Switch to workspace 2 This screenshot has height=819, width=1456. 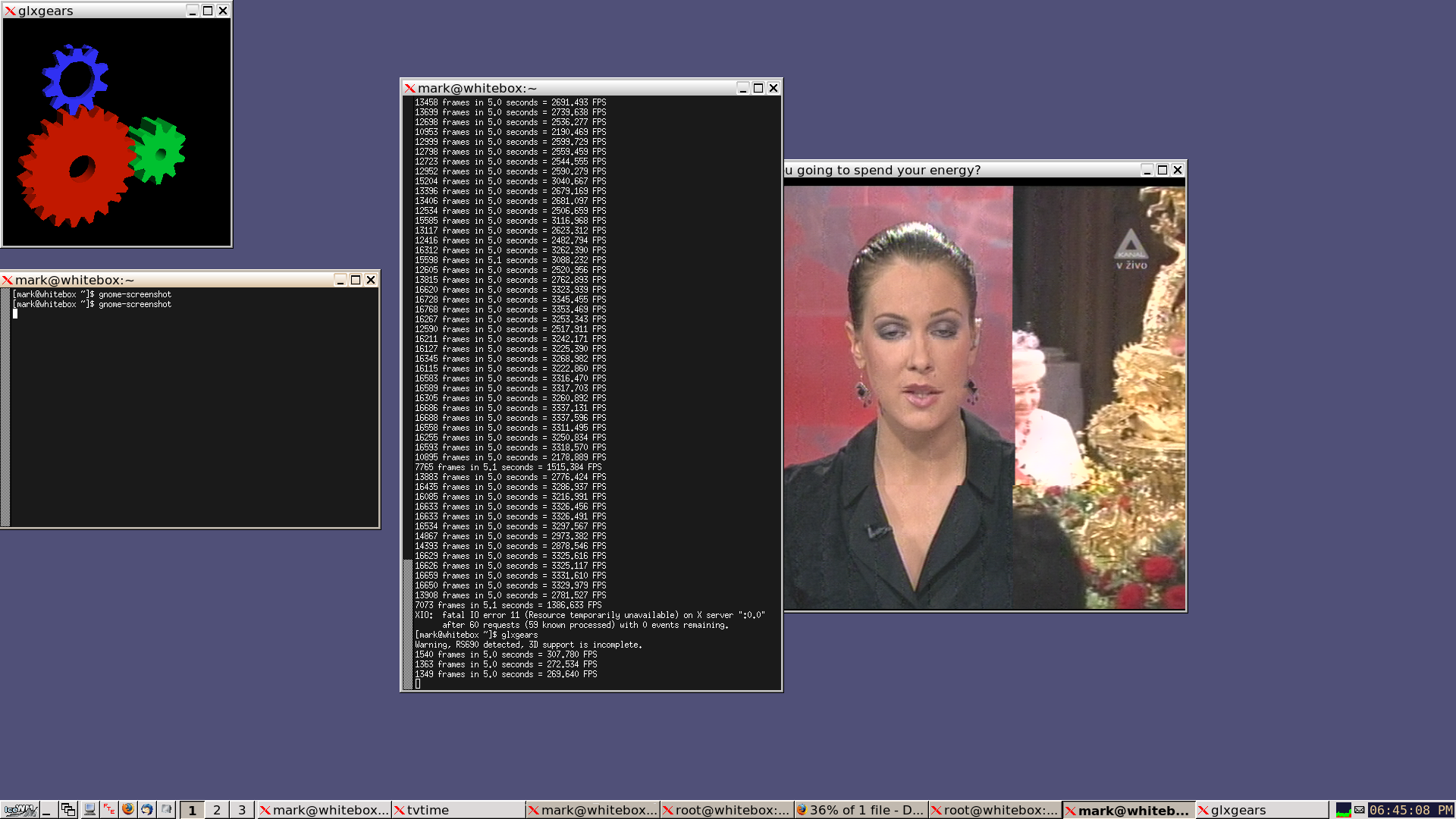pos(217,810)
